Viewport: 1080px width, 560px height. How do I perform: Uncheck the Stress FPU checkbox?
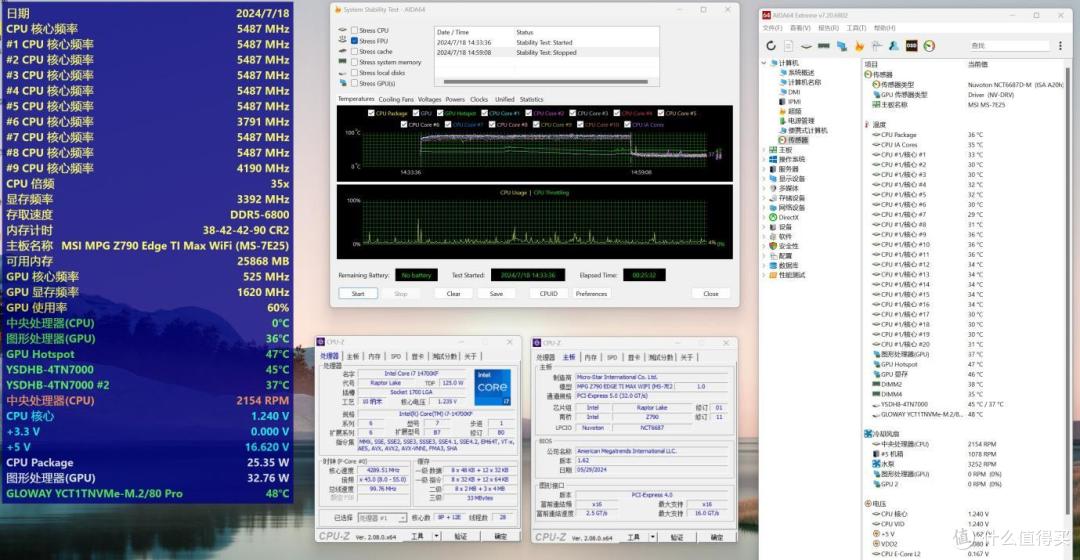pos(354,41)
